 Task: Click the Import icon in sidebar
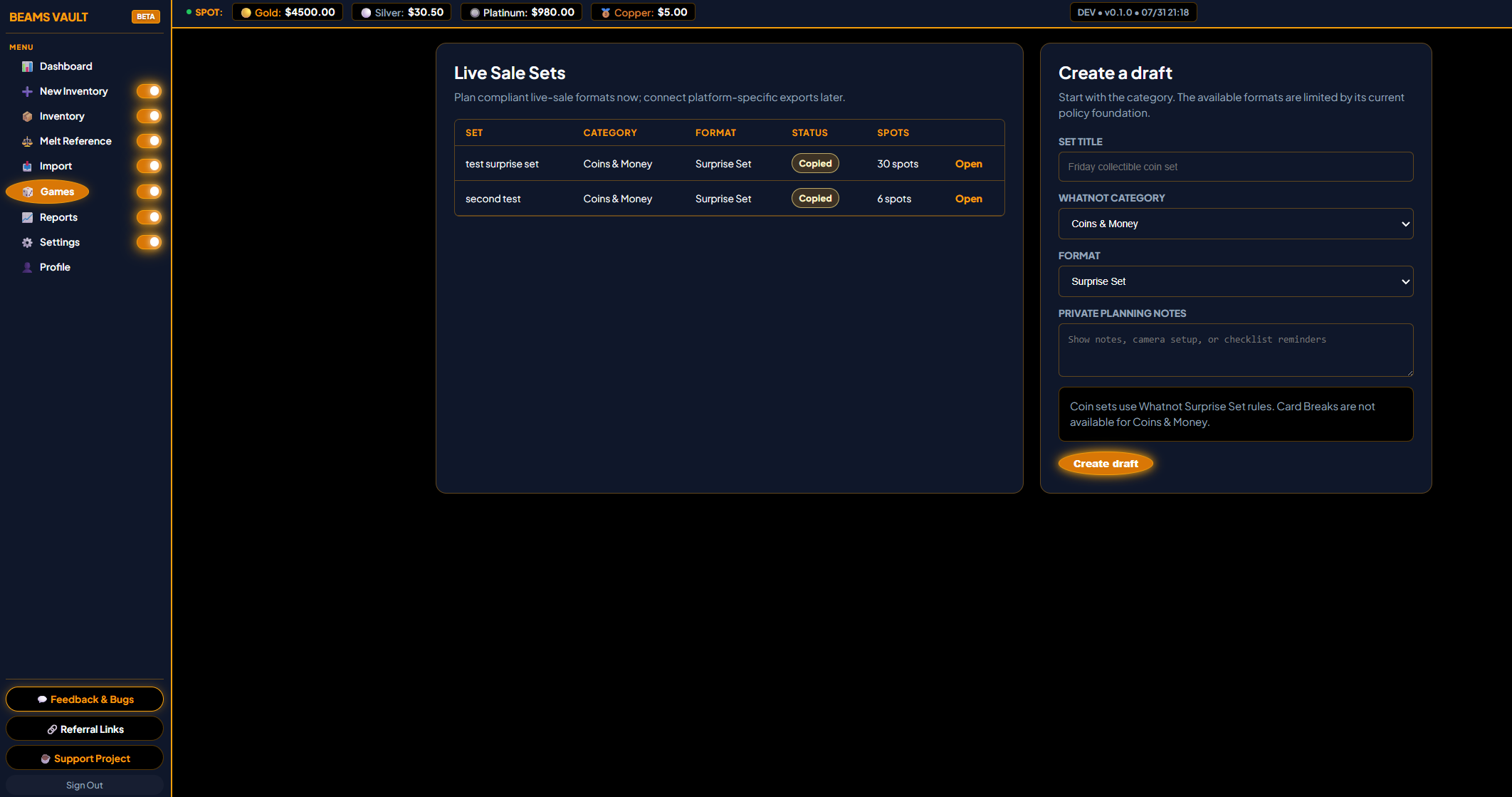[x=27, y=166]
